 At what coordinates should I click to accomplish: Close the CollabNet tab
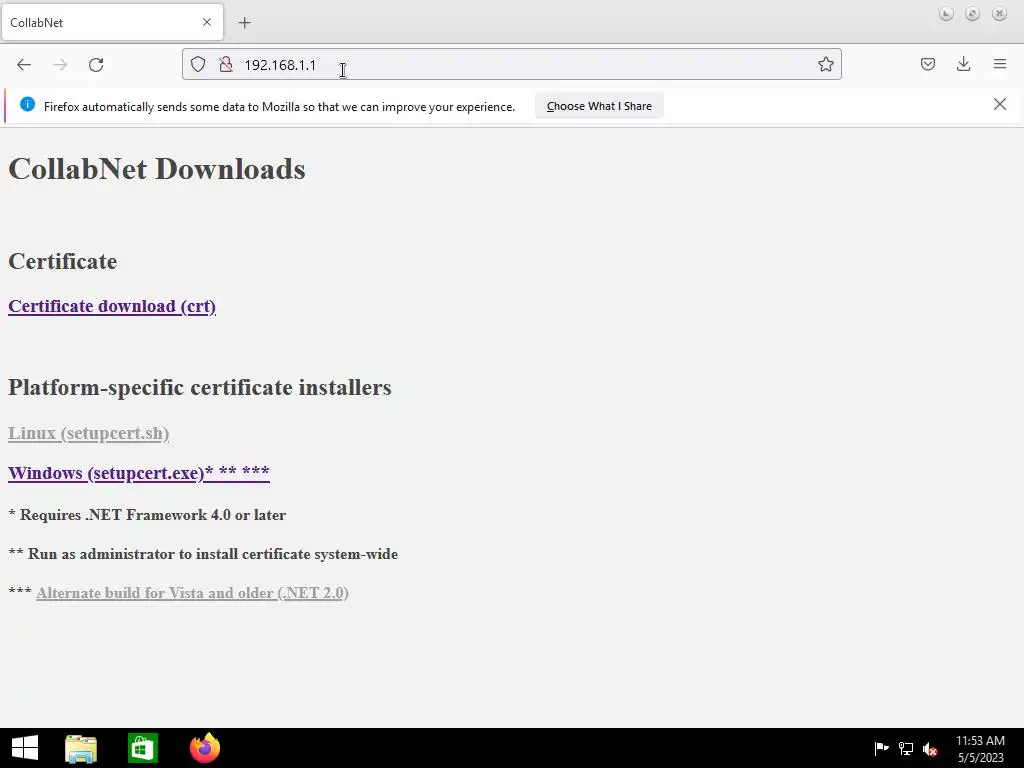tap(206, 22)
